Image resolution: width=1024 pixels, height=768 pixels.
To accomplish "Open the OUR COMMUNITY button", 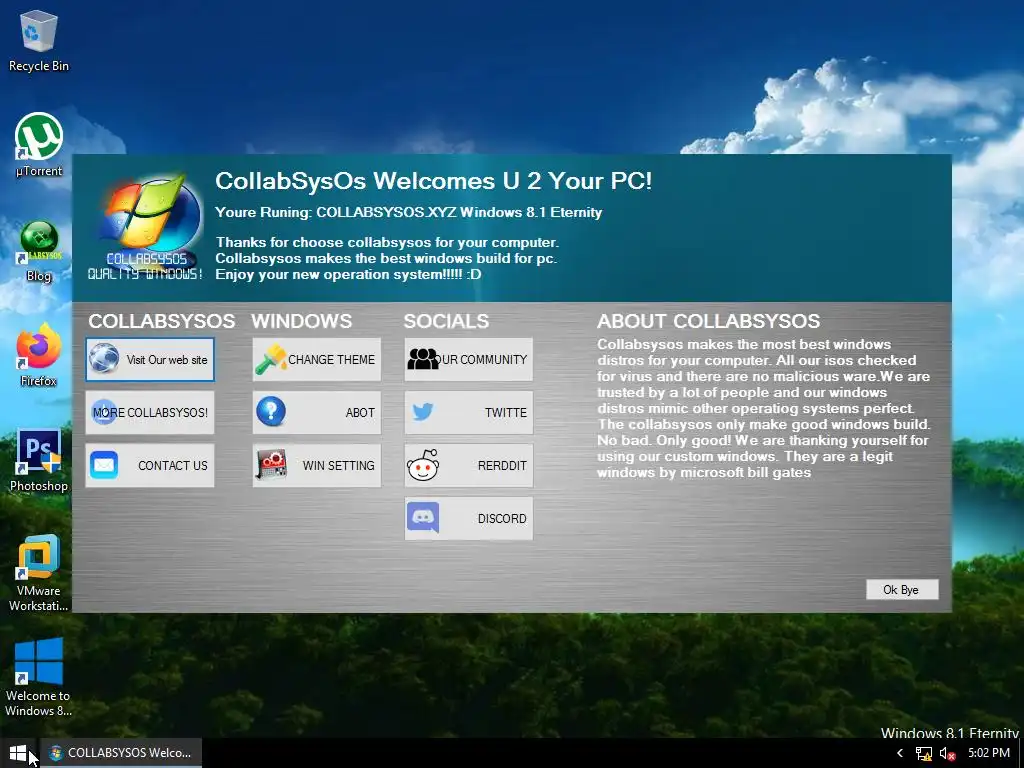I will (x=468, y=359).
